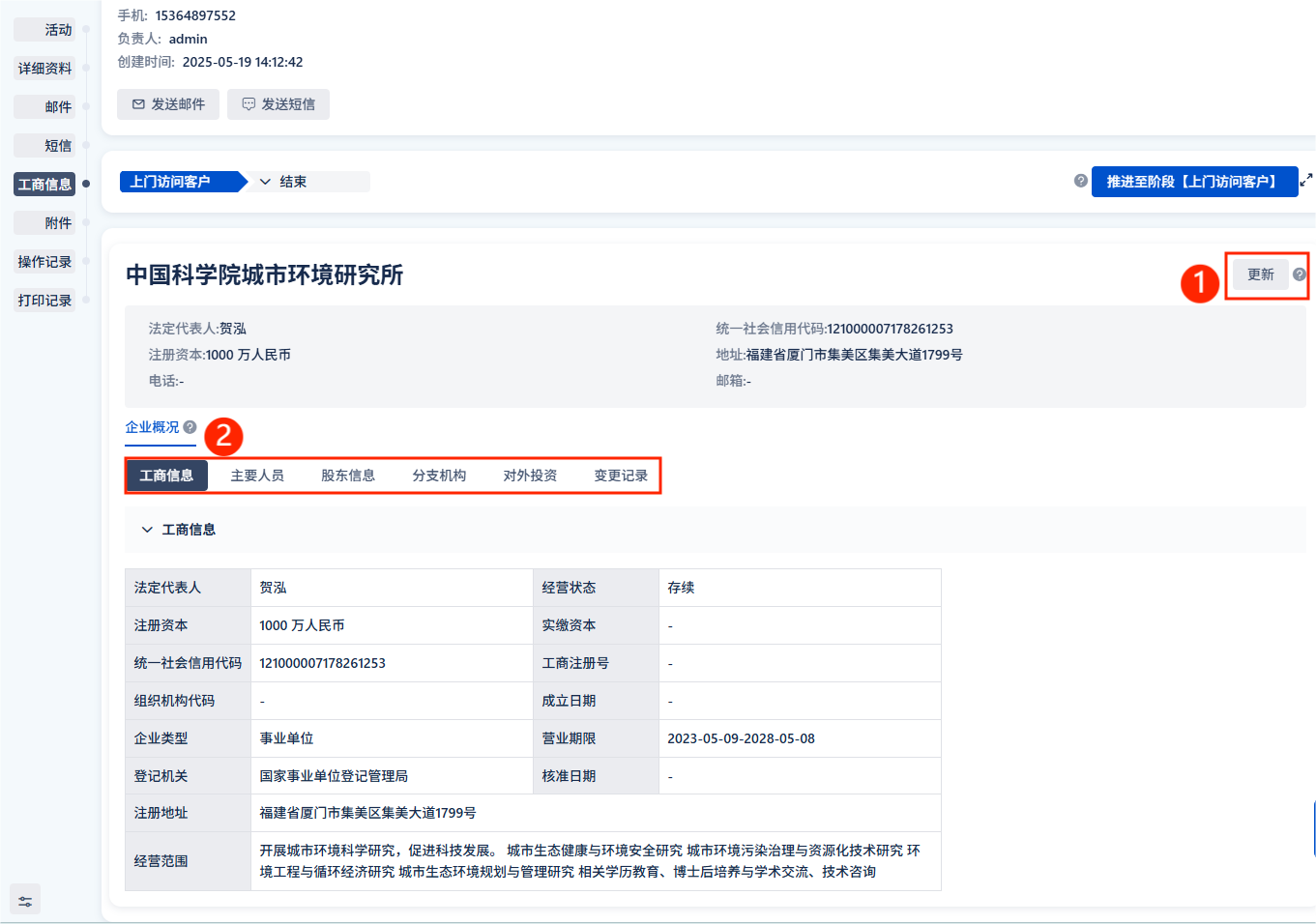Click table cell 2023-05-09-2028-05-08
1316x924 pixels.
800,738
